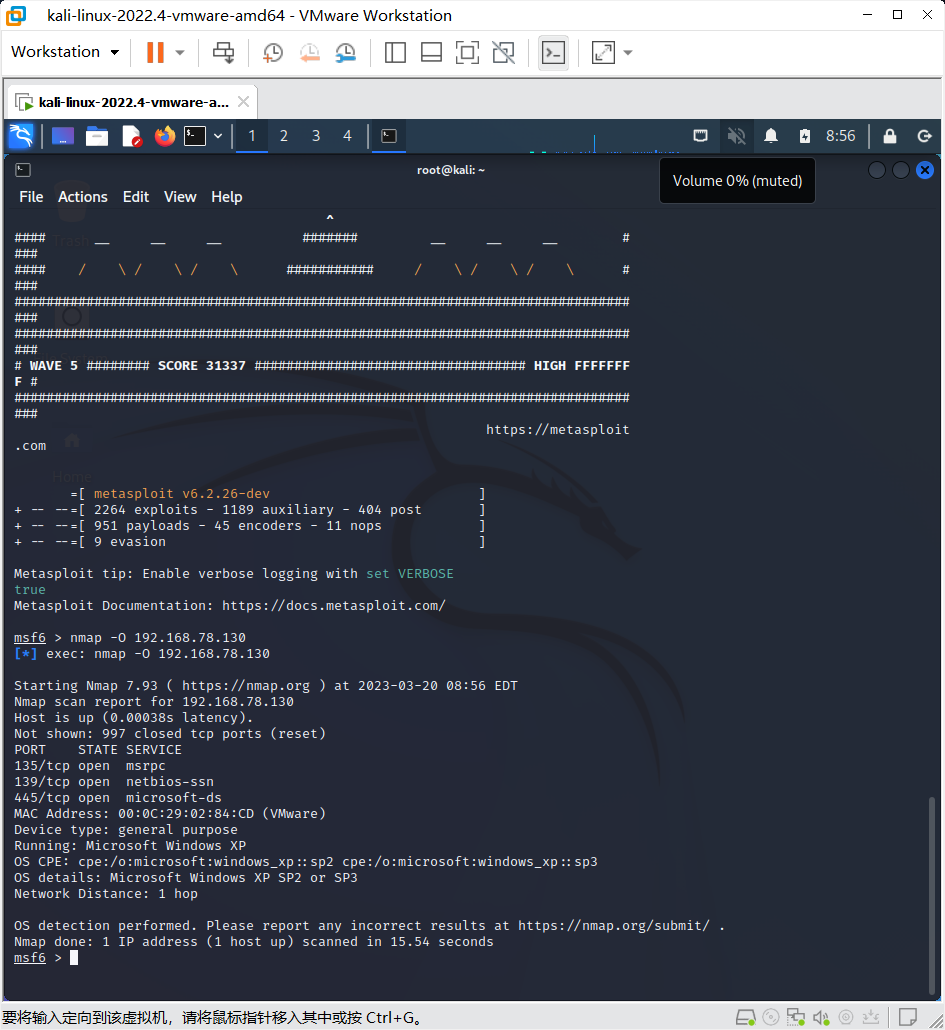Image resolution: width=945 pixels, height=1030 pixels.
Task: Close the root@kali terminal window
Action: (925, 170)
